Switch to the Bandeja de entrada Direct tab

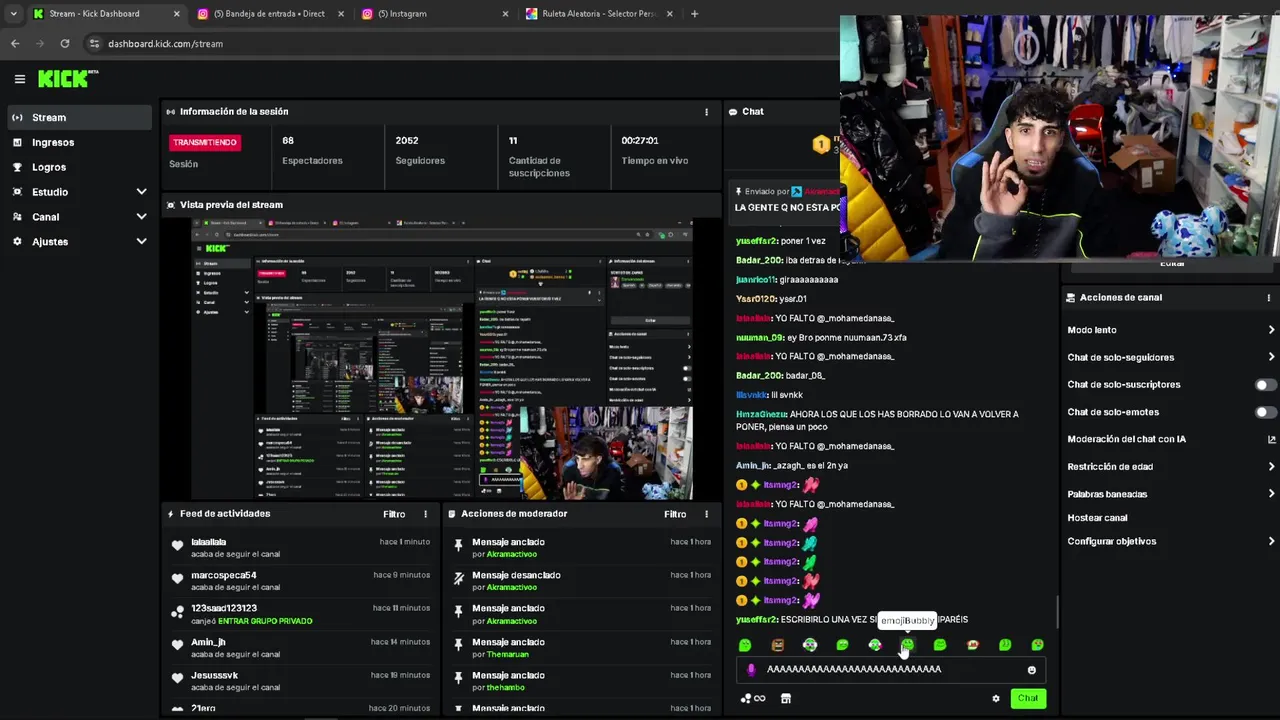point(269,14)
